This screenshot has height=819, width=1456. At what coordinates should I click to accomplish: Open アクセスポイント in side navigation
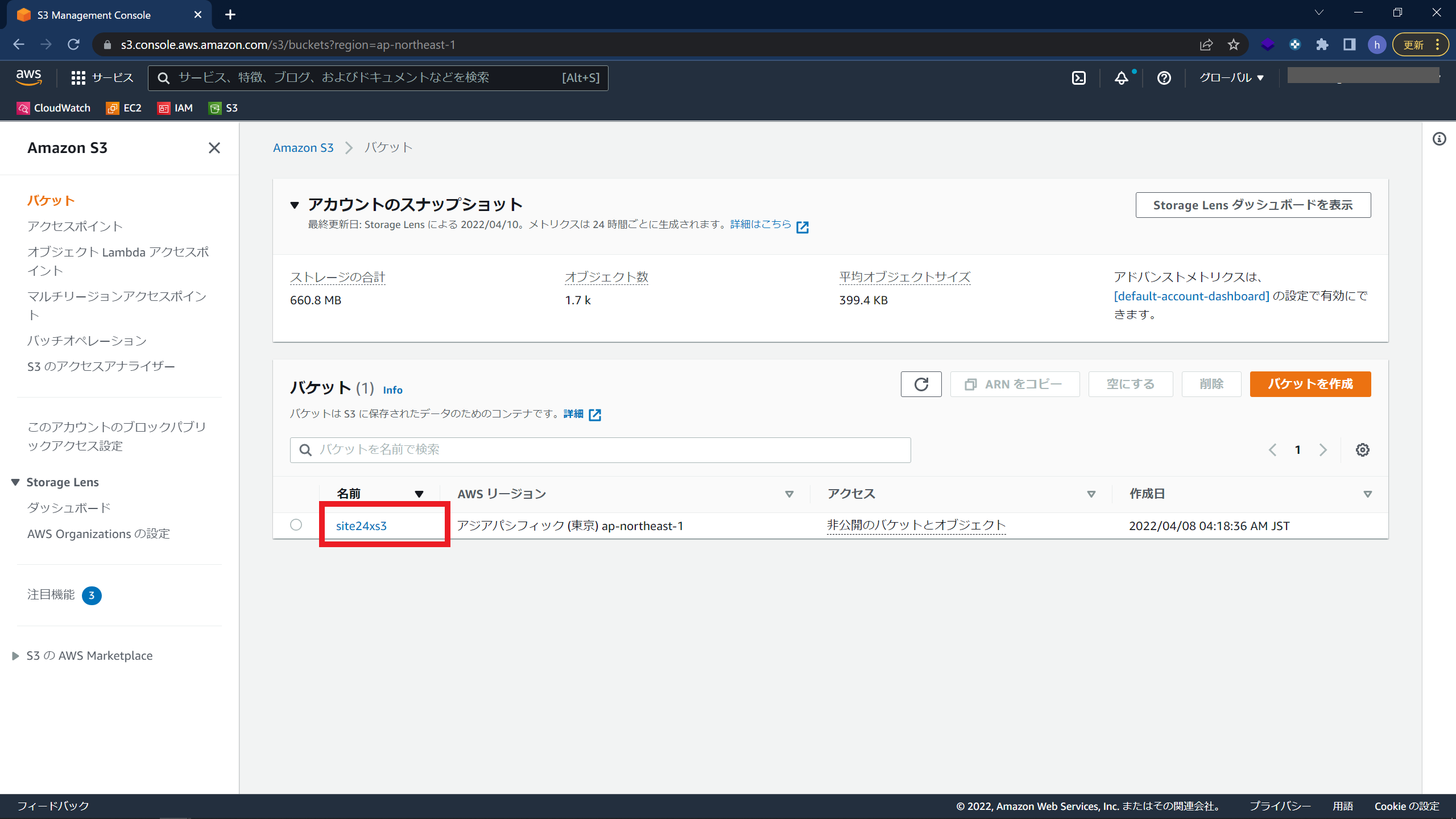tap(75, 226)
